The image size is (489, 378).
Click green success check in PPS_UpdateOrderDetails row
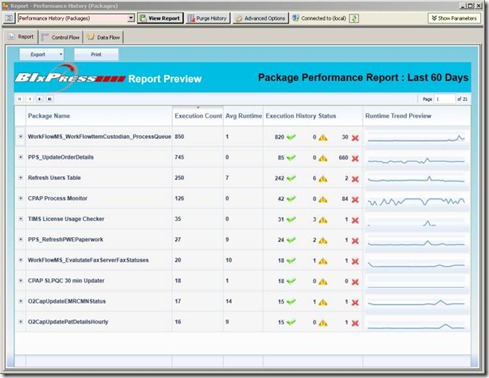coord(291,158)
